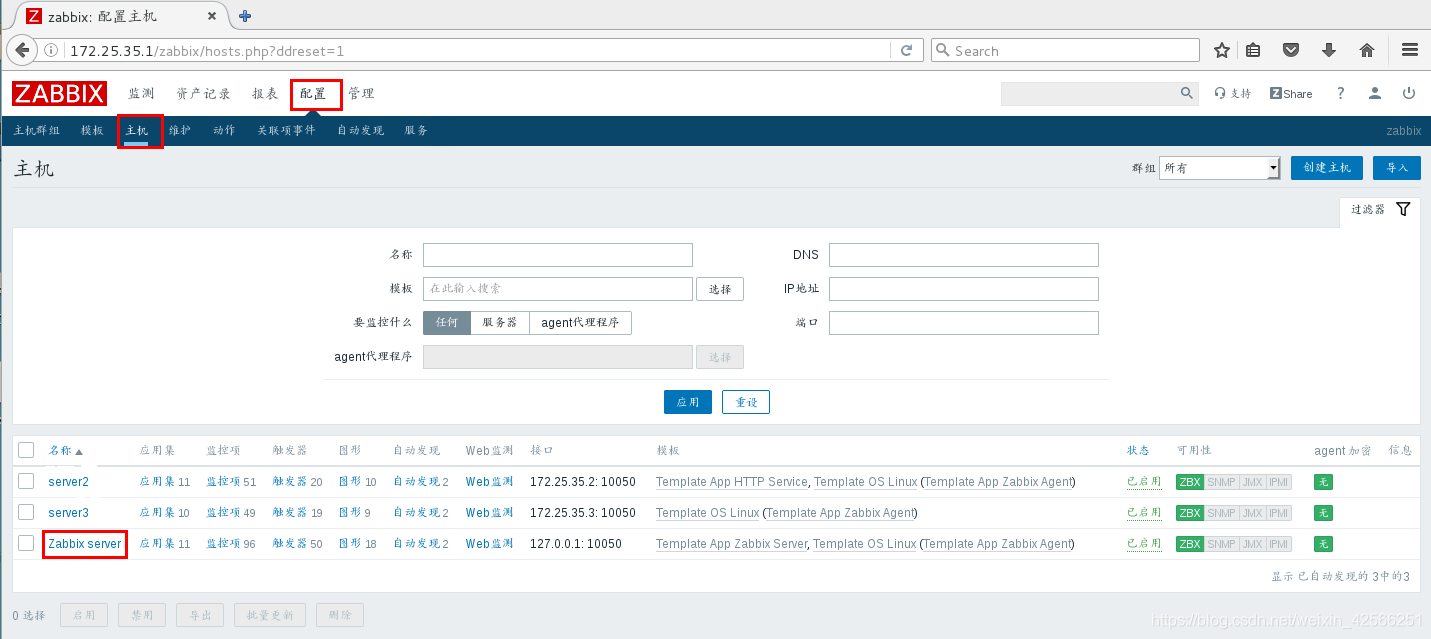Open the 资产记录 top menu
This screenshot has height=639, width=1431.
[203, 93]
